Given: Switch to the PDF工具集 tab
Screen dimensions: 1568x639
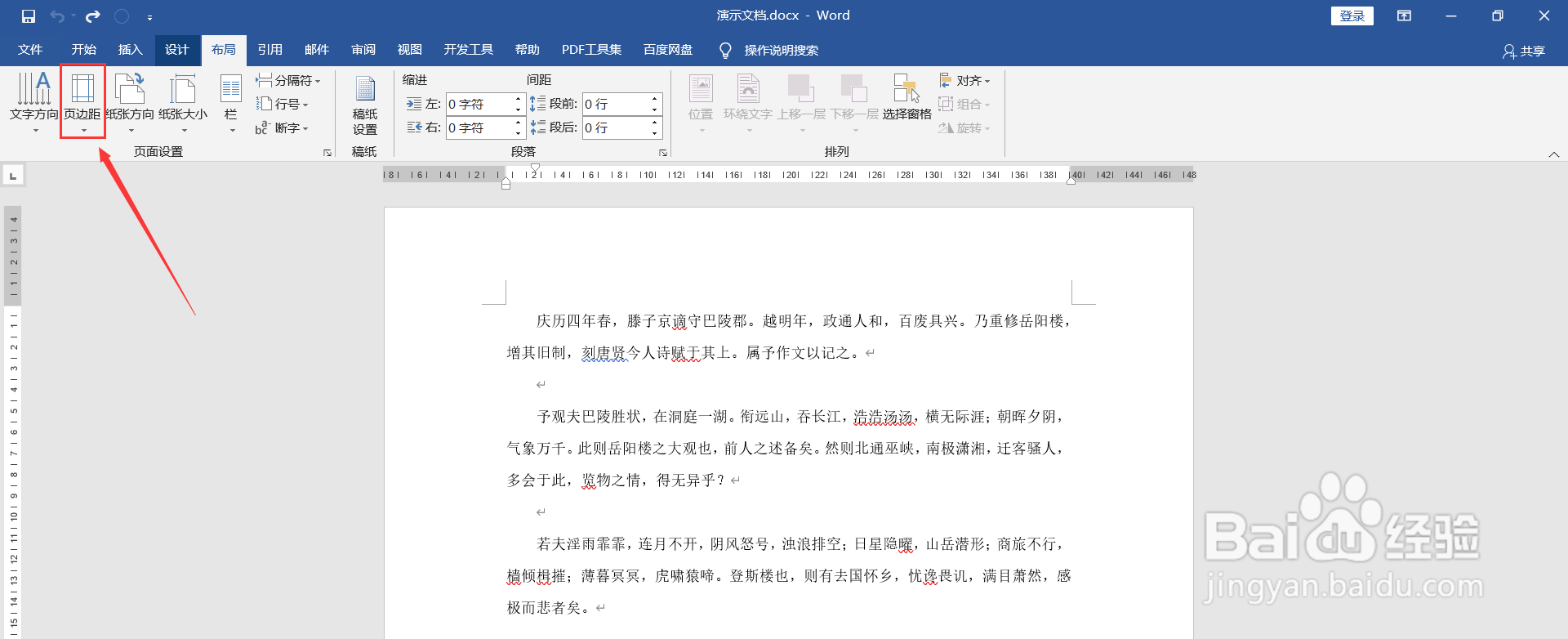Looking at the screenshot, I should click(592, 50).
